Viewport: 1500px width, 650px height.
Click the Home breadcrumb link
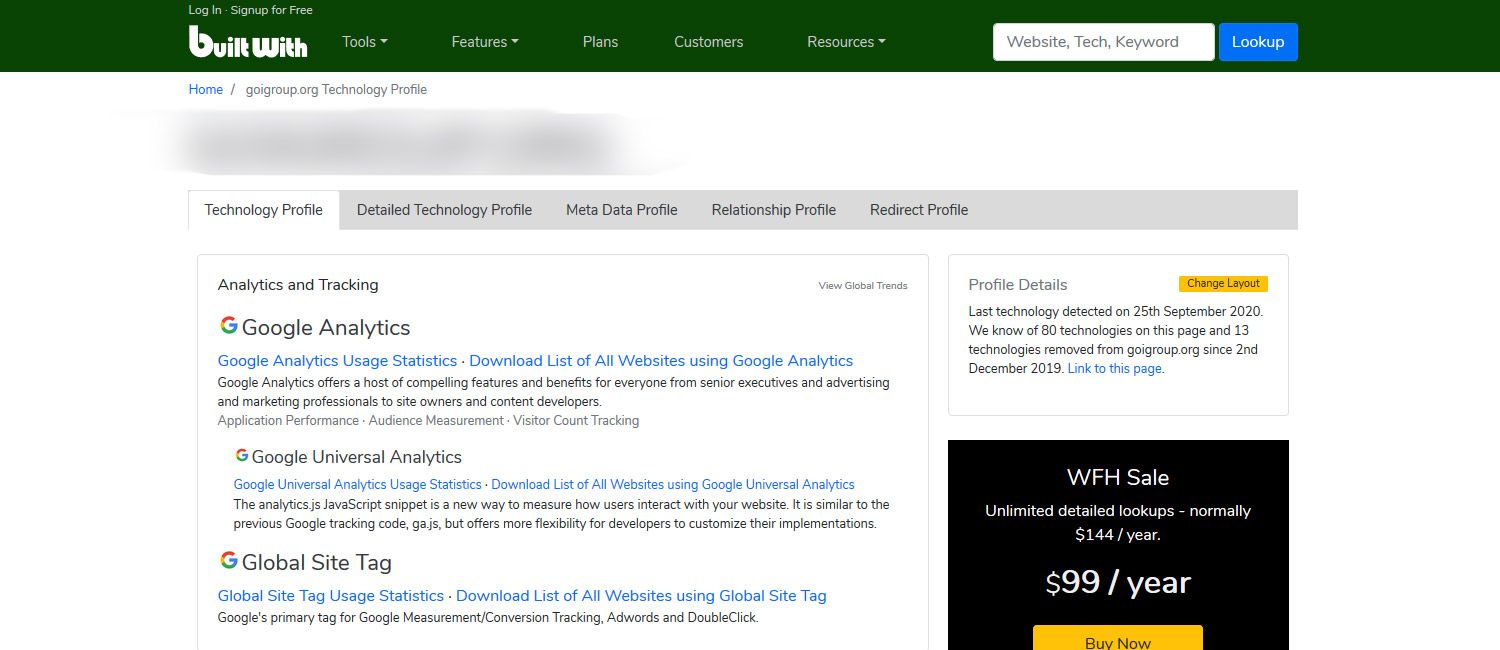click(x=206, y=89)
